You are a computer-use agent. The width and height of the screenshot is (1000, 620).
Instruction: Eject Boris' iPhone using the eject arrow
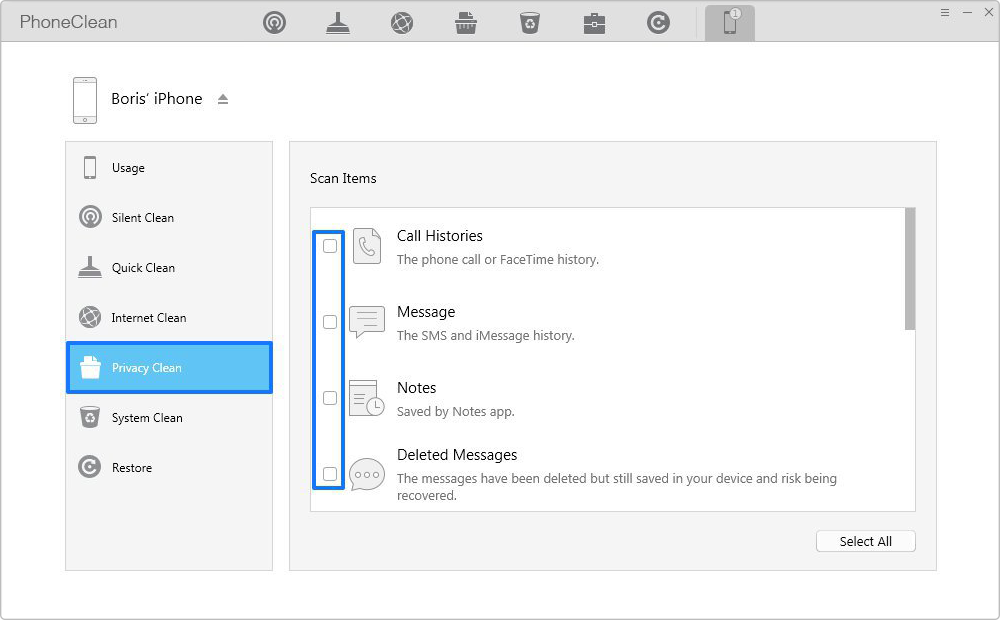point(223,99)
